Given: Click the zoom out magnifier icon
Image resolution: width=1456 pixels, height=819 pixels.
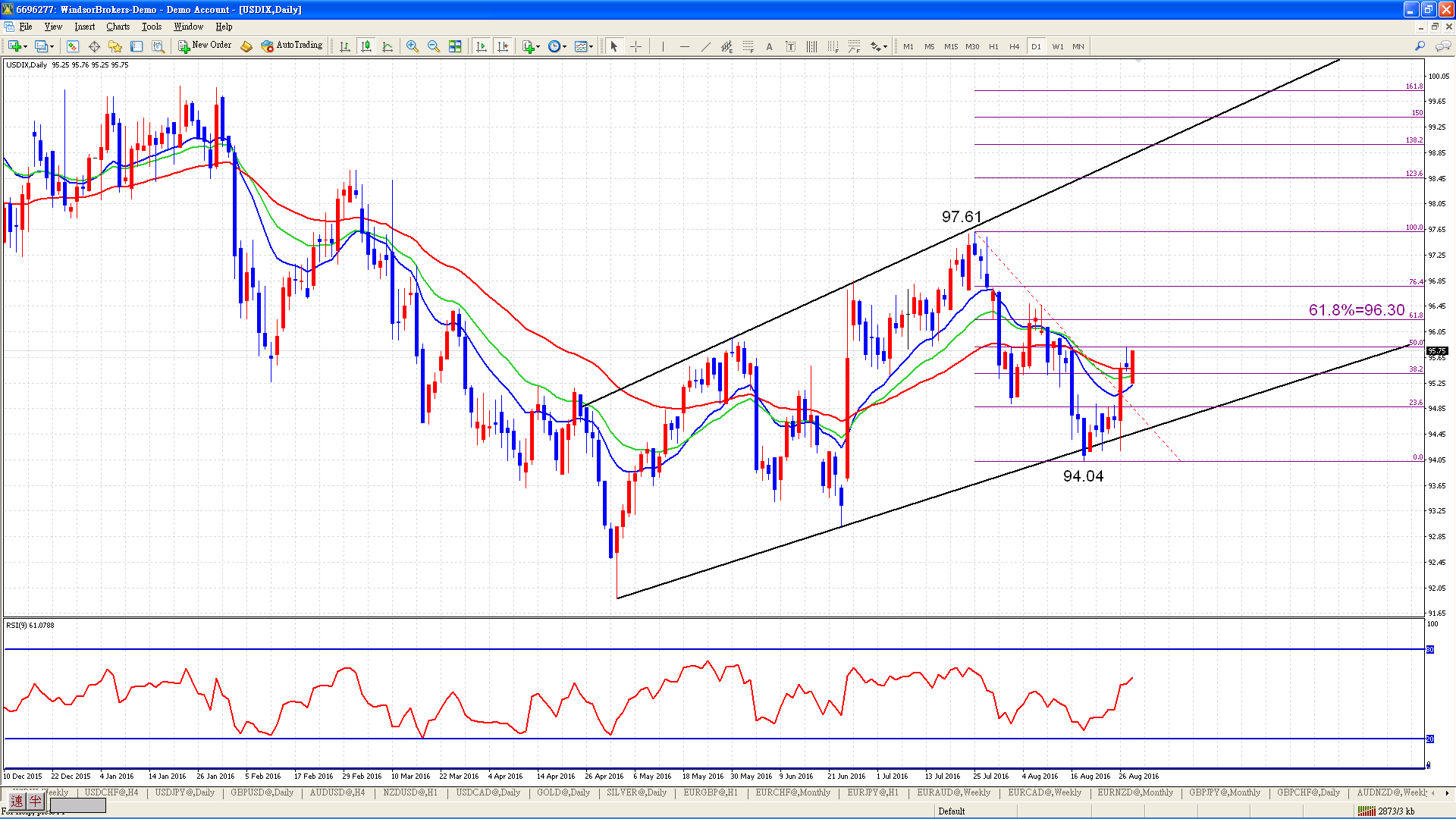Looking at the screenshot, I should [433, 46].
